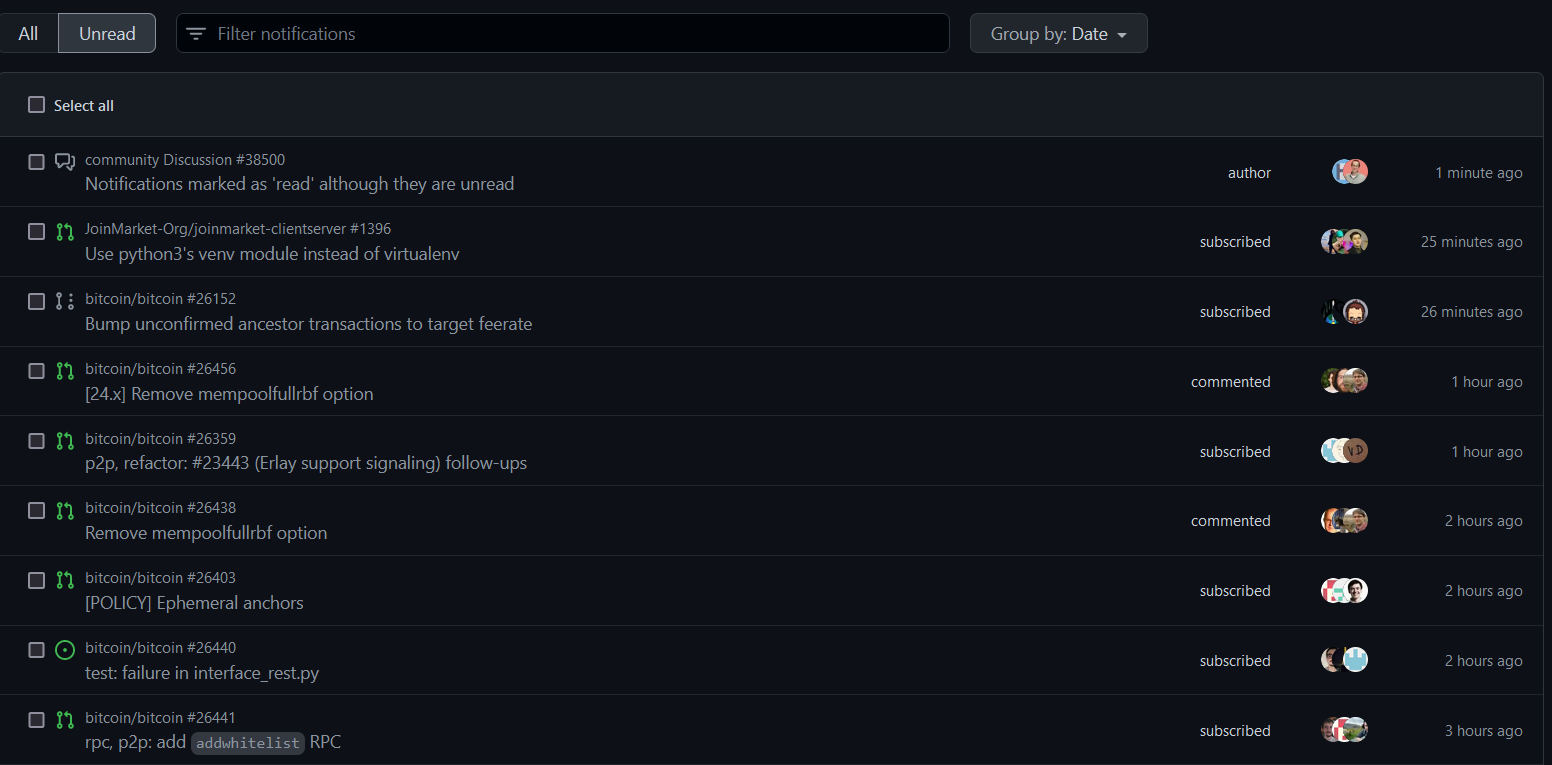Click the avatar thumbnails on the #26152 row
This screenshot has width=1552, height=765.
pyautogui.click(x=1344, y=311)
